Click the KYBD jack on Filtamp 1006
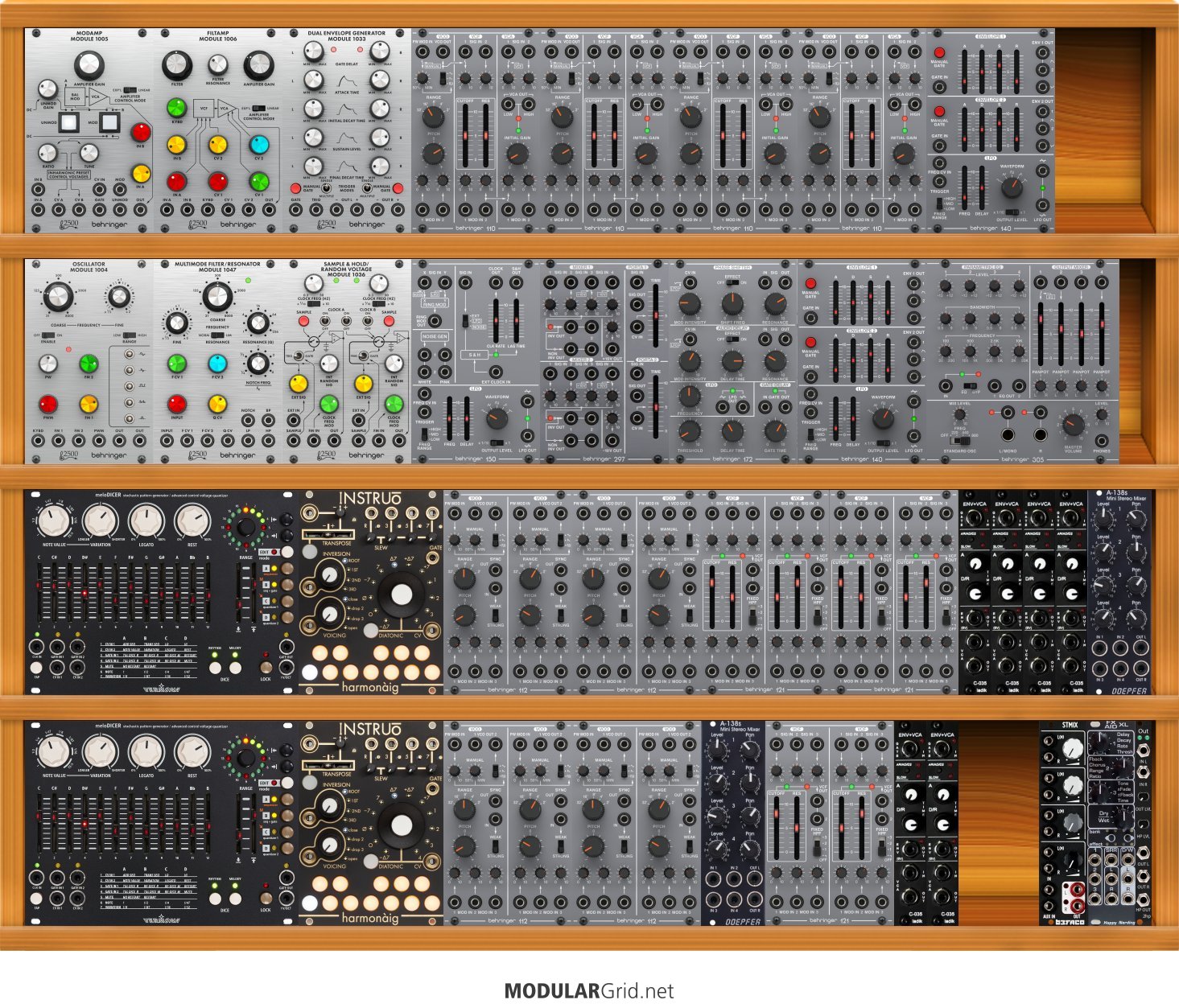Screen dimensions: 1179x1008 pos(208,211)
